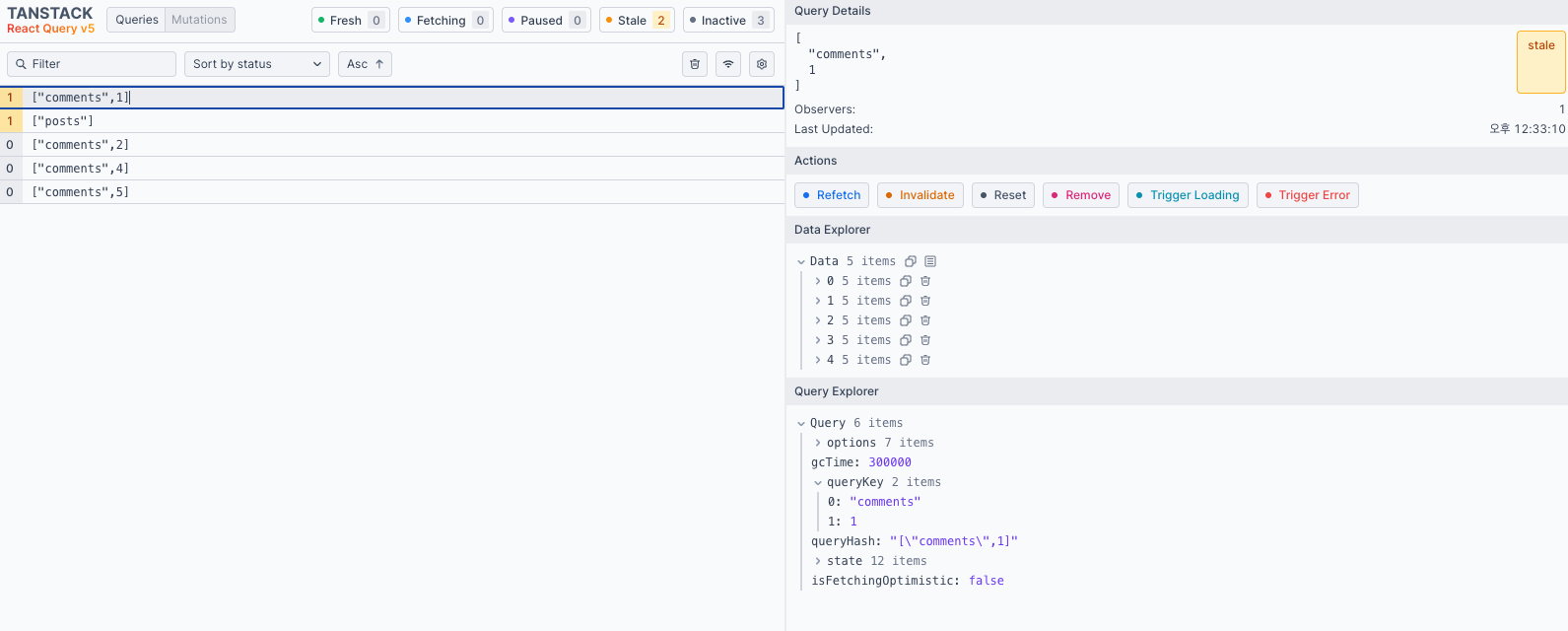Expand data item 1
Screen dimensions: 1568x631
[818, 301]
